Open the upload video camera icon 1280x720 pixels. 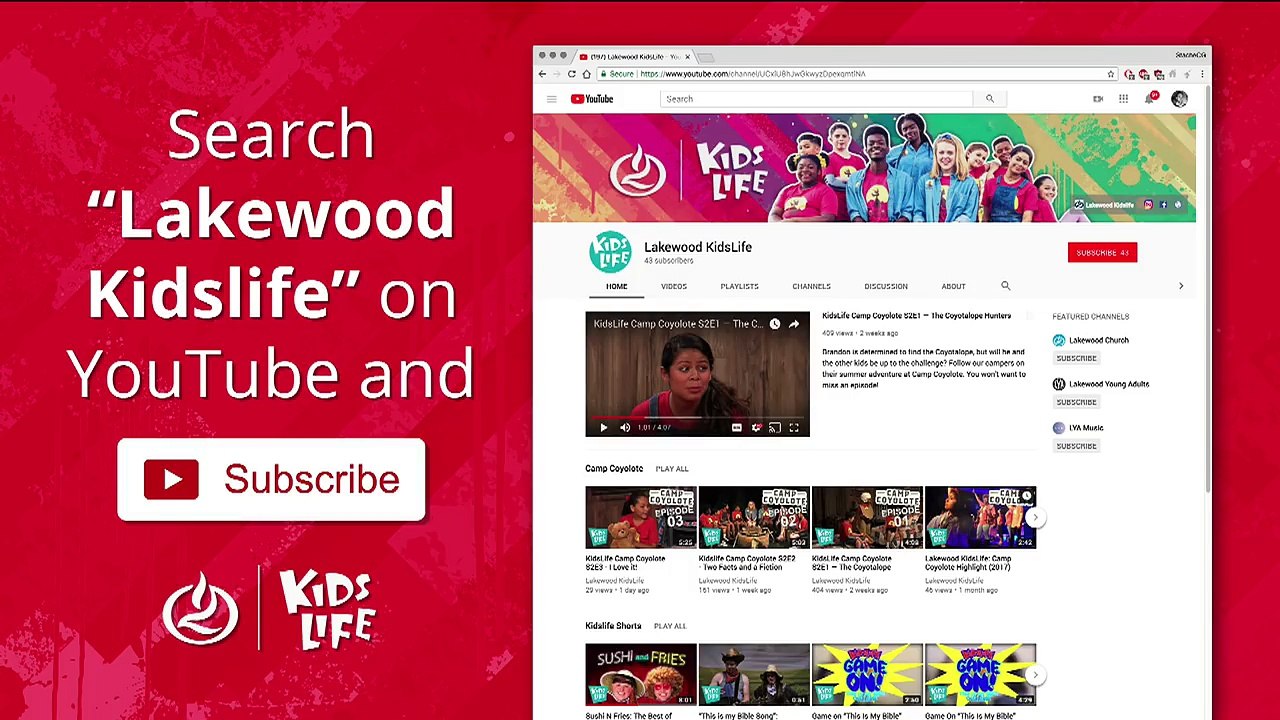[x=1098, y=99]
